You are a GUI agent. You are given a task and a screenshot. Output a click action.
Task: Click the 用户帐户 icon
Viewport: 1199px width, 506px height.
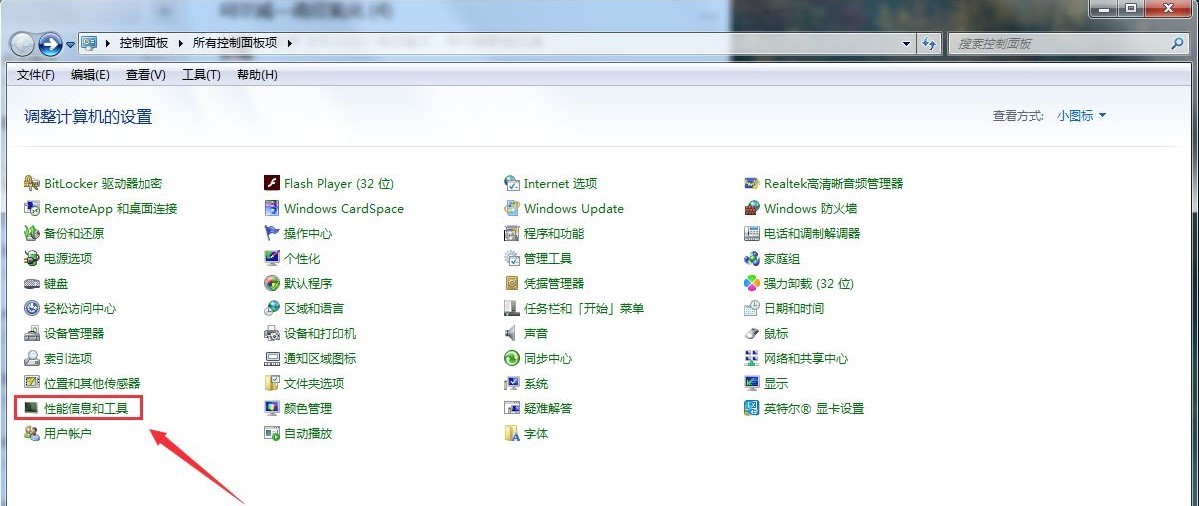(32, 433)
